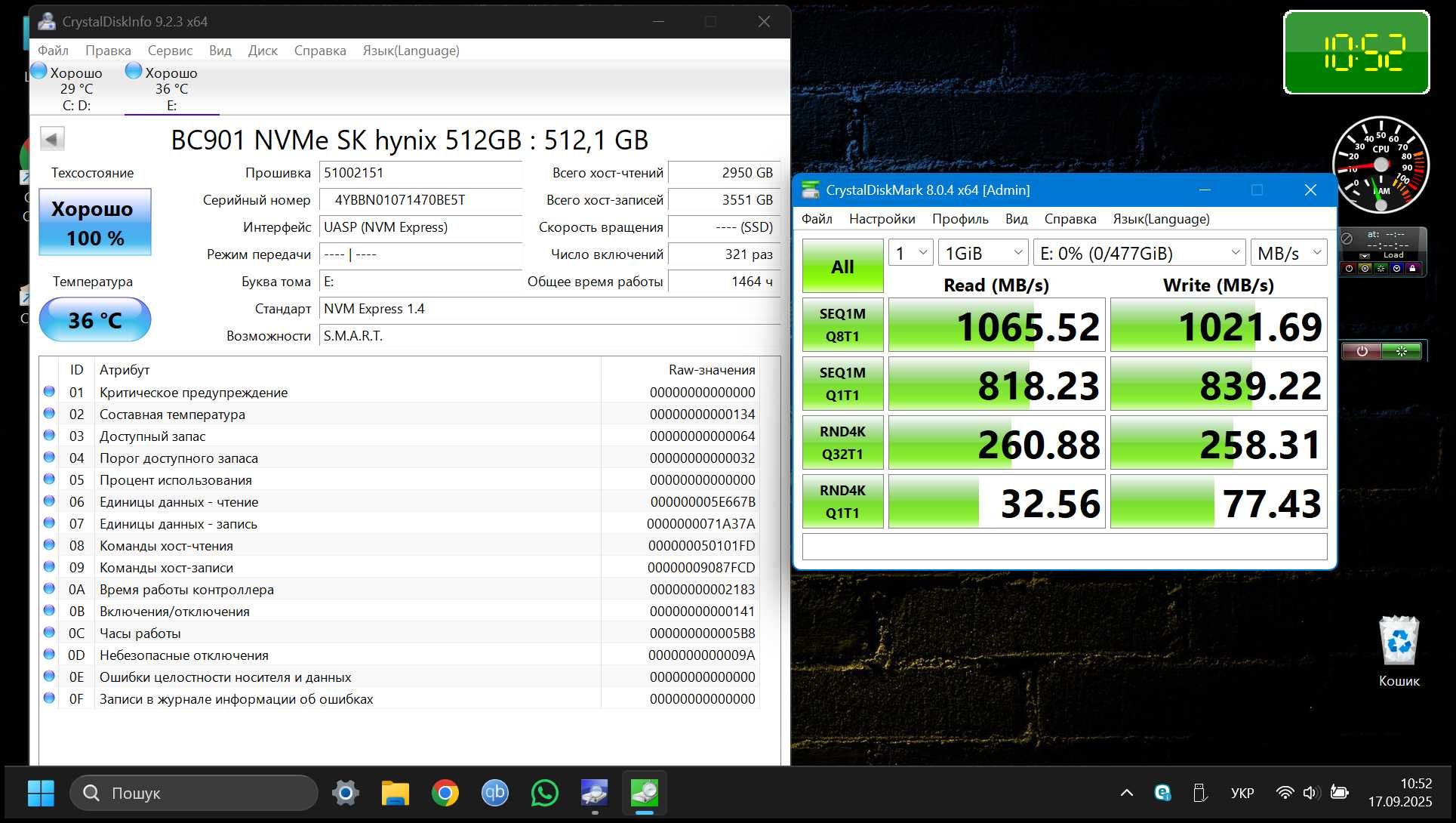The image size is (1456, 823).
Task: Click the Хорошо 100 % health status button
Action: tap(95, 222)
